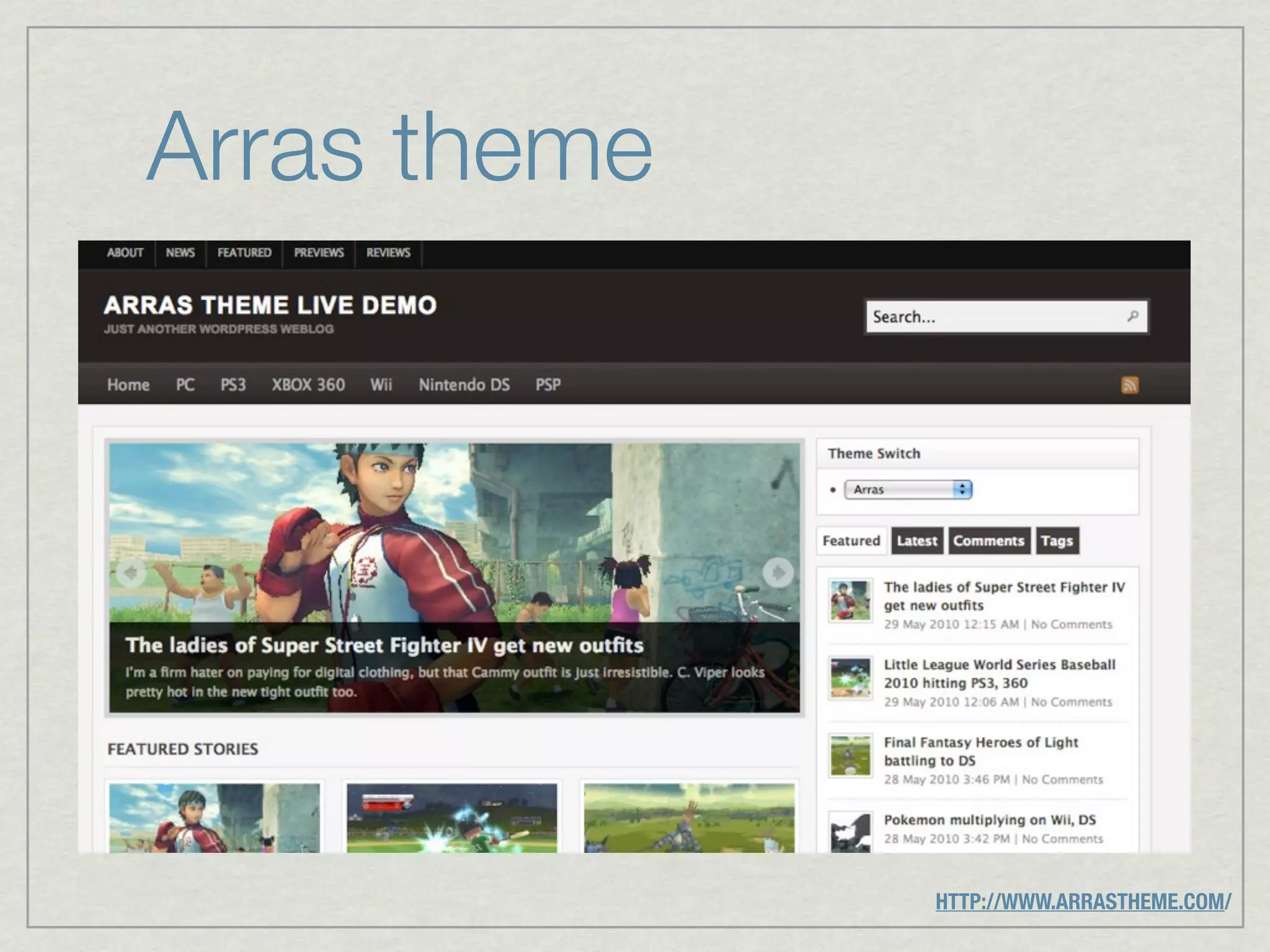Open sidebar link Super Street Fighter IV outfits
This screenshot has width=1270, height=952.
click(1004, 596)
